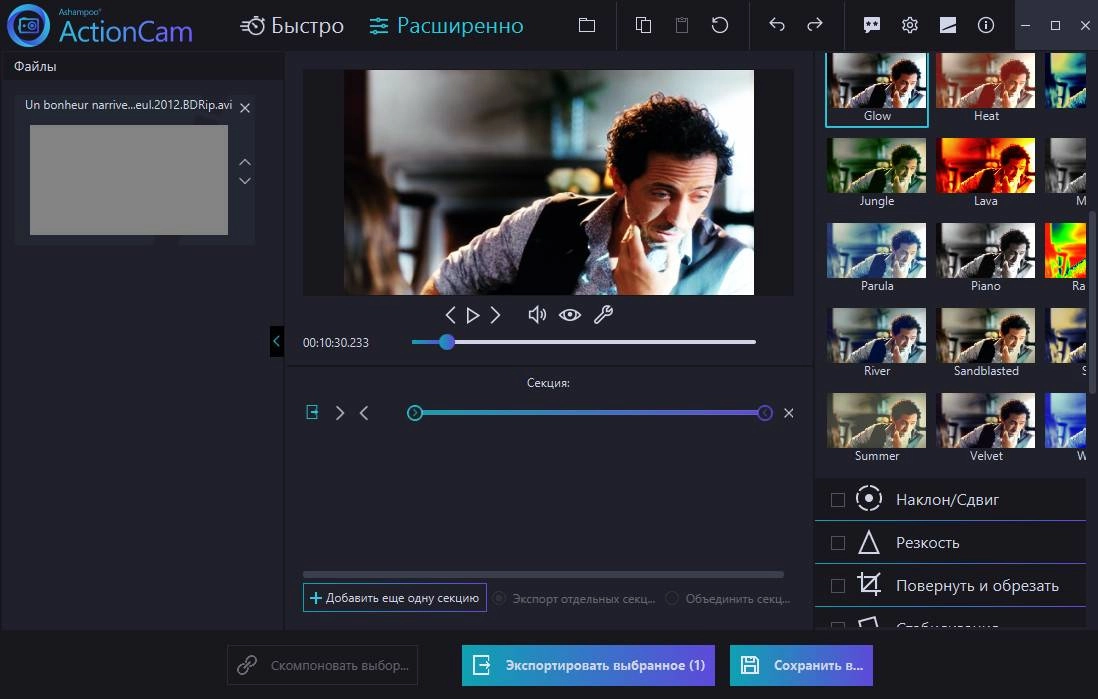
Task: Expand the Резкость section
Action: click(950, 543)
